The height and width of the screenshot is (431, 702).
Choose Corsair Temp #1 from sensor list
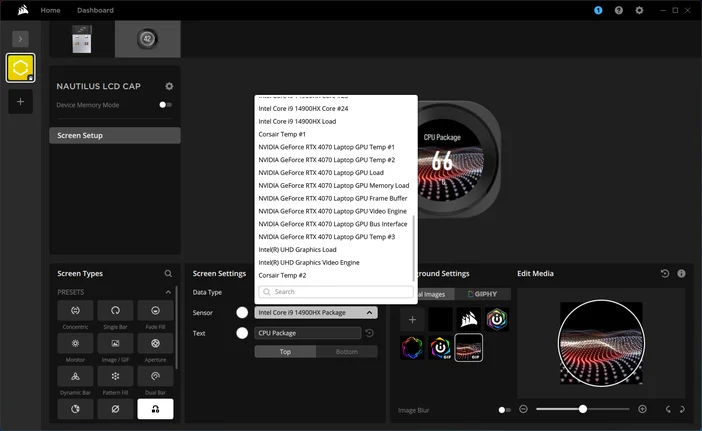tap(283, 134)
